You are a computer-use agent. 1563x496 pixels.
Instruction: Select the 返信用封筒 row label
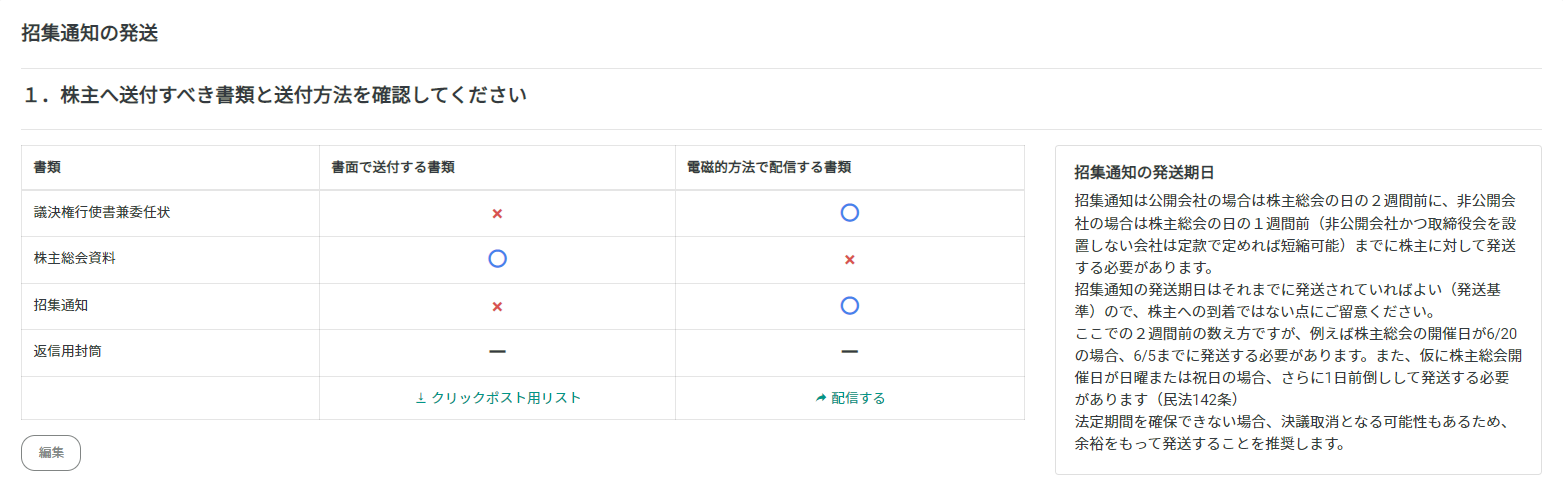tap(68, 352)
